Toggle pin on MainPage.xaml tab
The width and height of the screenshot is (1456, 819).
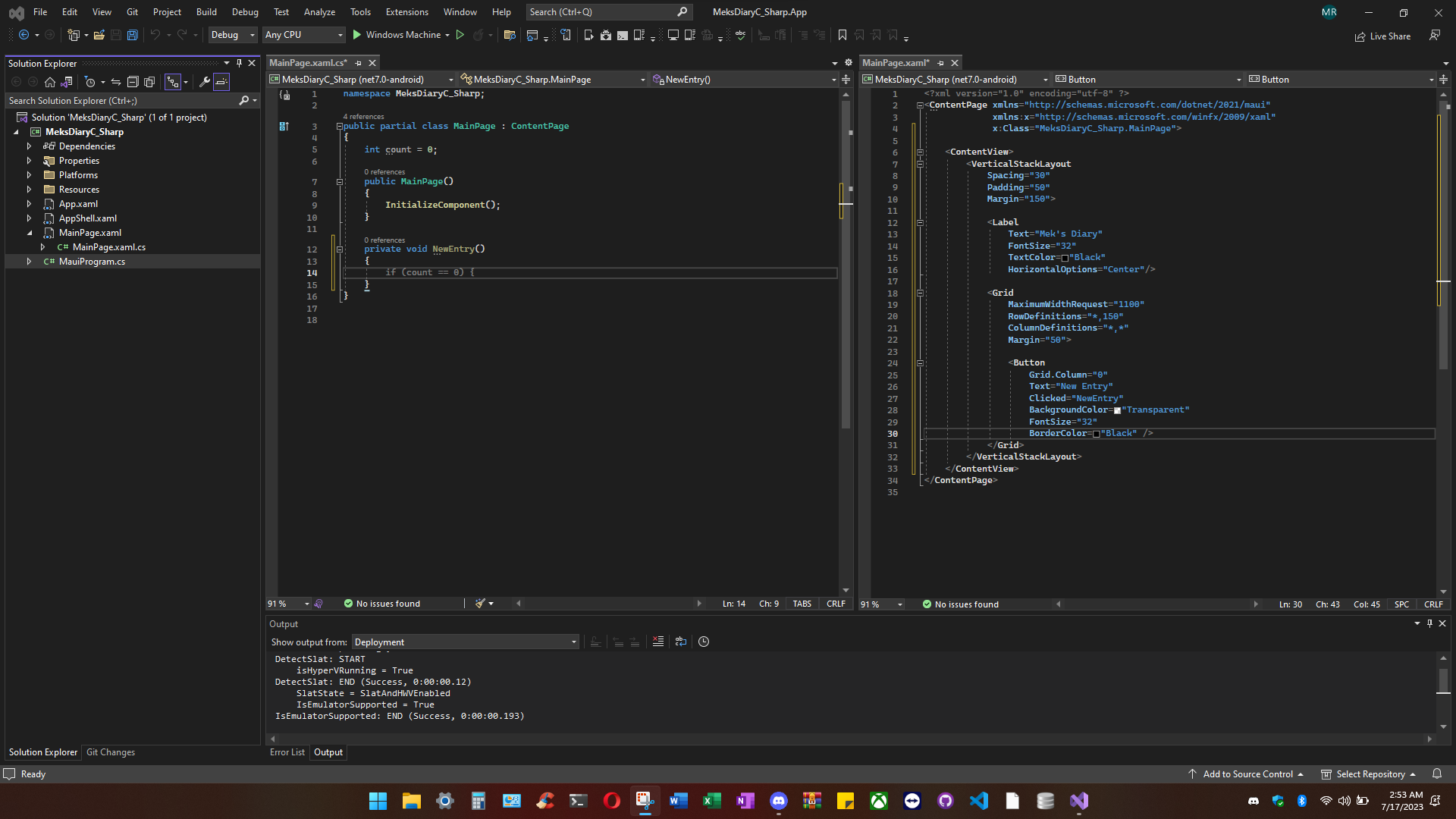941,63
